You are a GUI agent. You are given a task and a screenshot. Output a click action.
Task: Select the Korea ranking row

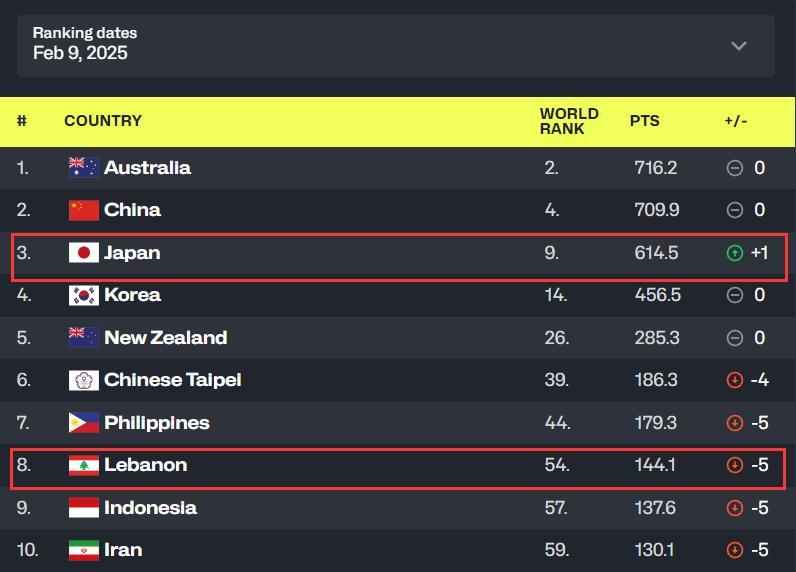tap(398, 295)
